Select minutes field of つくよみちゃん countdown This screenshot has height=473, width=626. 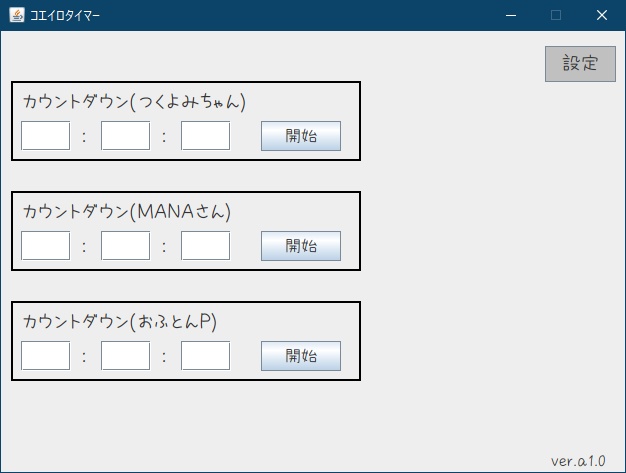coord(125,136)
